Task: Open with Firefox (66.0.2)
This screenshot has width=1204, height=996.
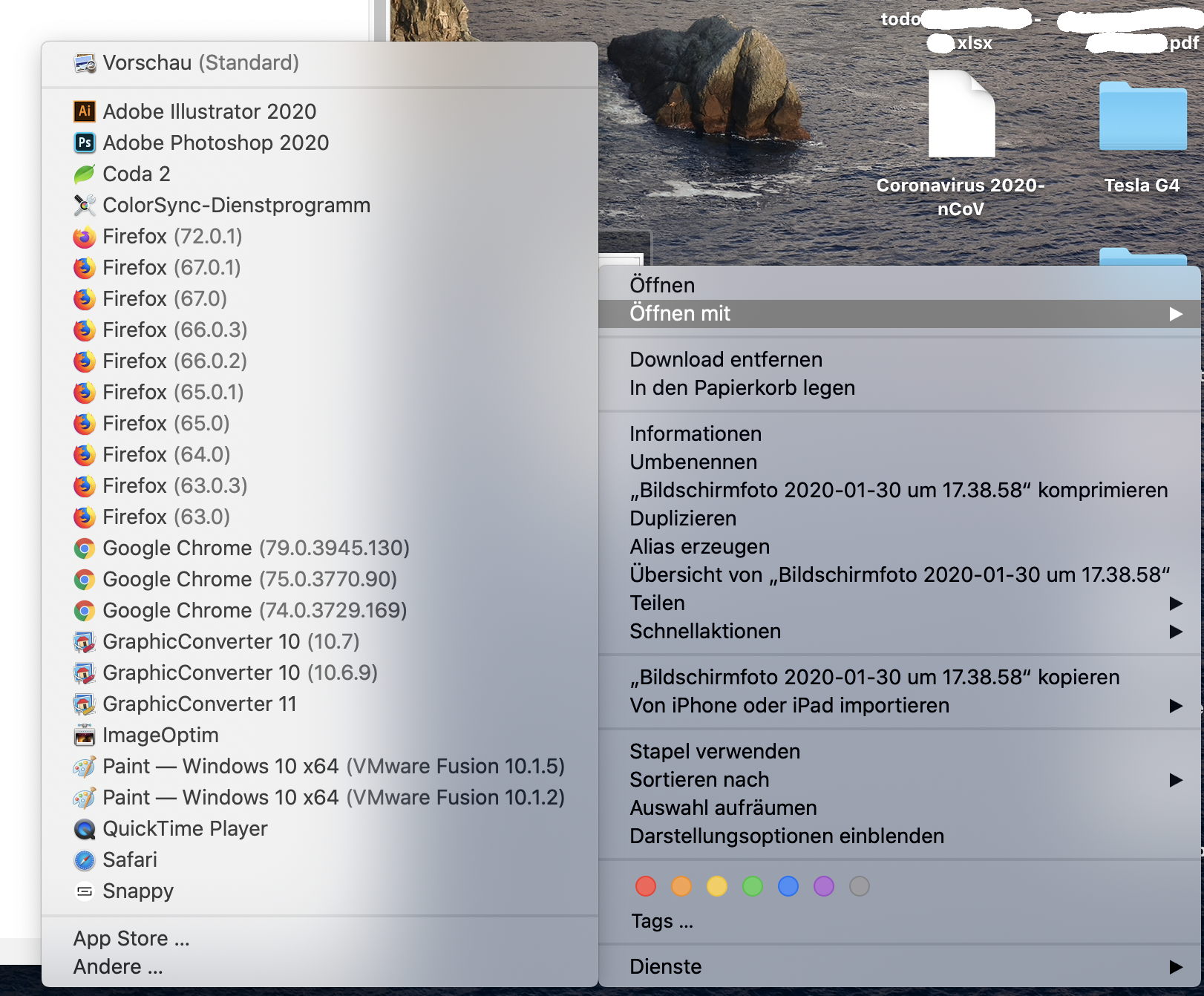Action: pyautogui.click(x=320, y=361)
